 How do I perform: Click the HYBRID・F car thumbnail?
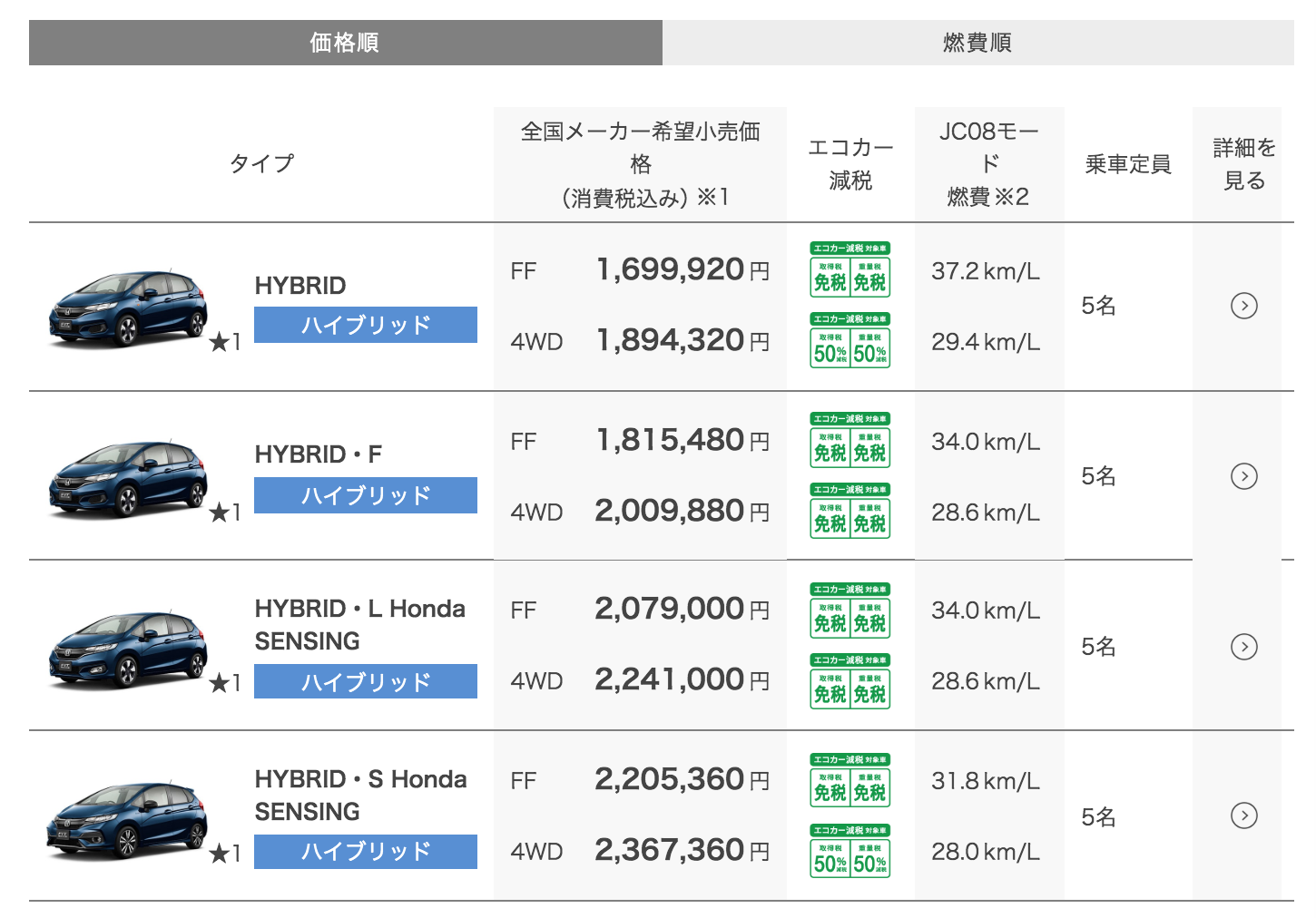point(127,479)
